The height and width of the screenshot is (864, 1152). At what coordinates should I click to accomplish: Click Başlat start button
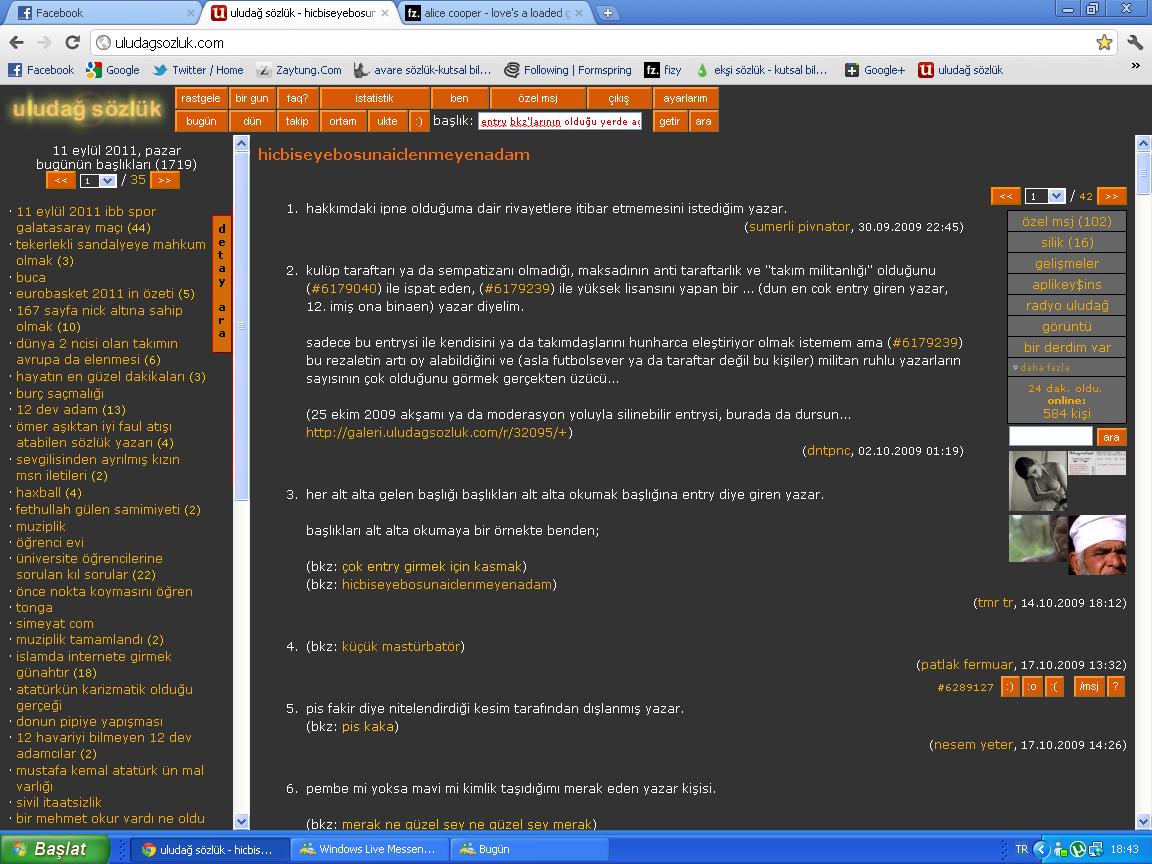click(x=54, y=849)
